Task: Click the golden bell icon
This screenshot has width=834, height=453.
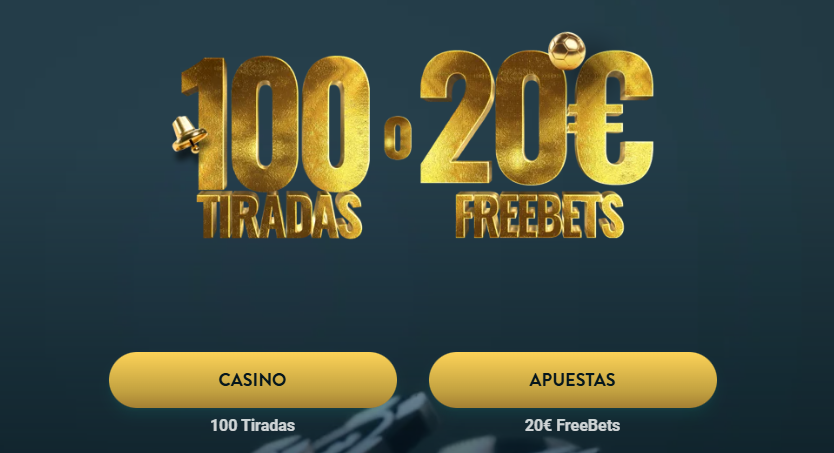Action: coord(188,134)
